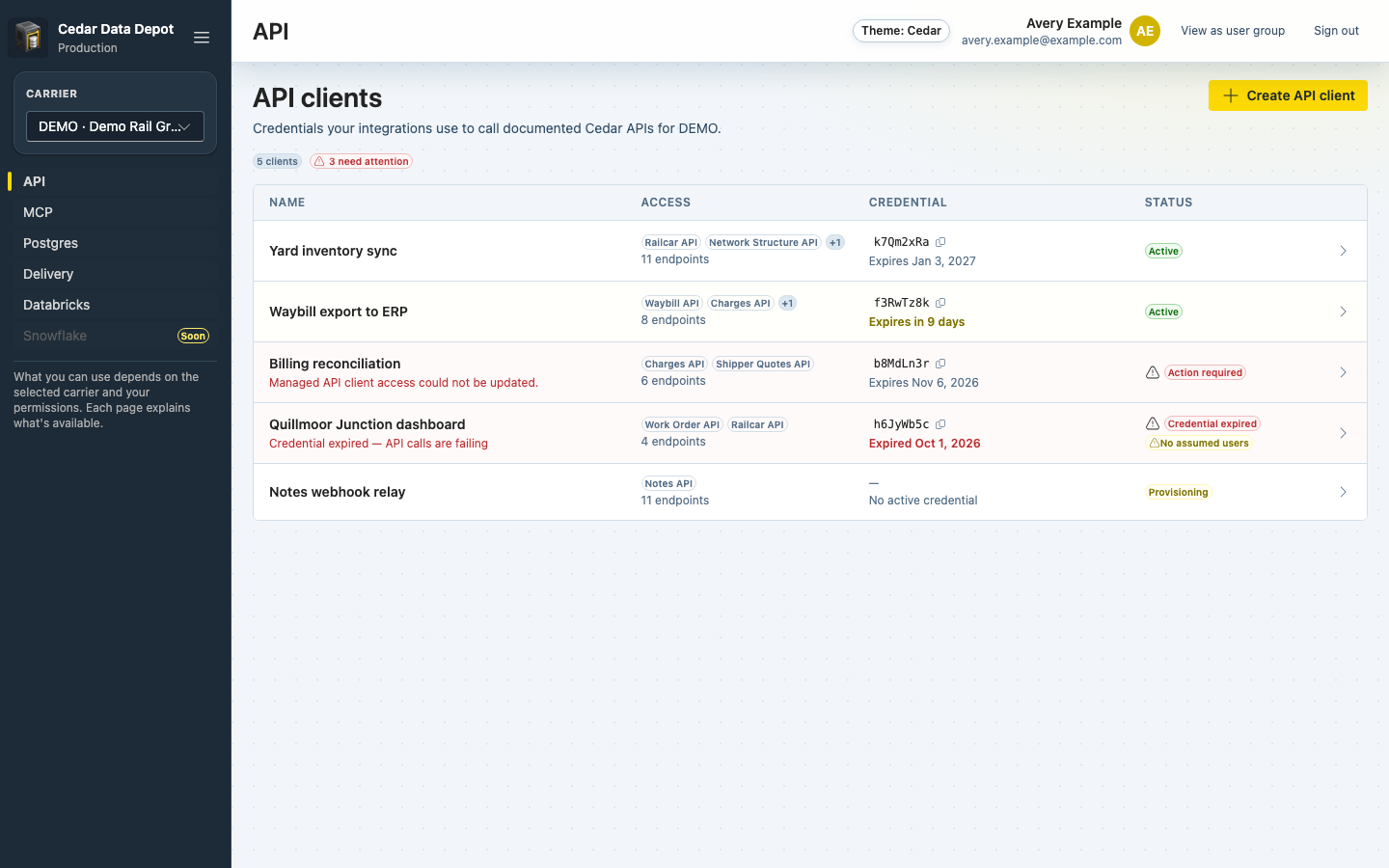Expand the Waybill export to ERP chevron

(1343, 312)
